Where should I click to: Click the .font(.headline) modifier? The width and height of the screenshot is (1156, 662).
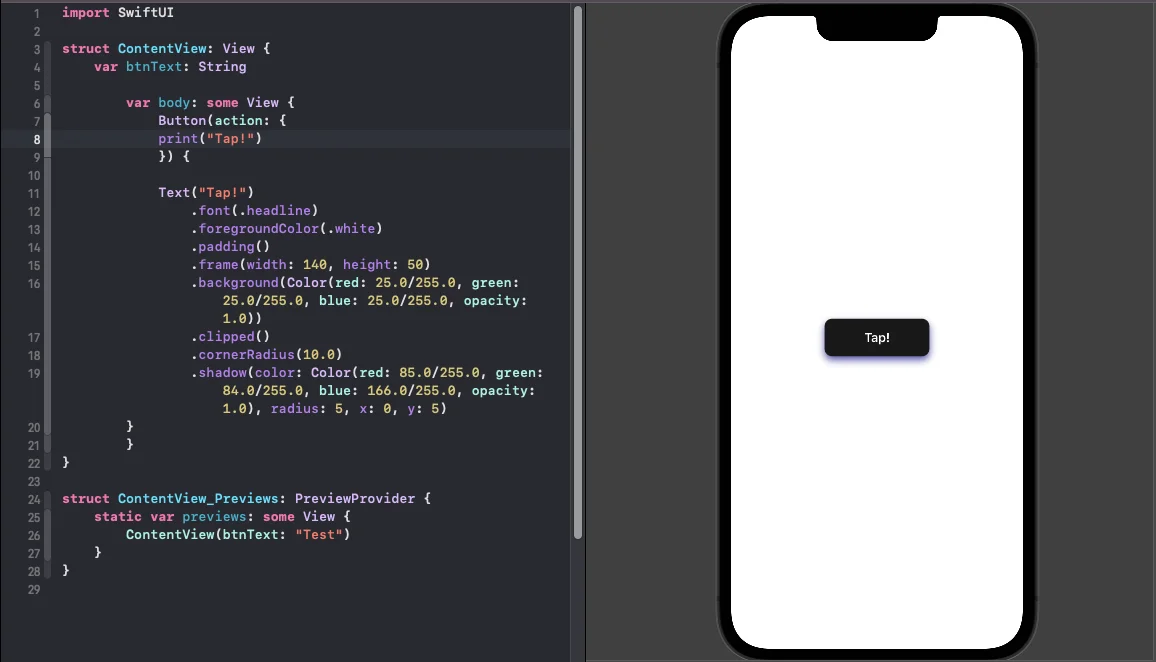pyautogui.click(x=254, y=211)
